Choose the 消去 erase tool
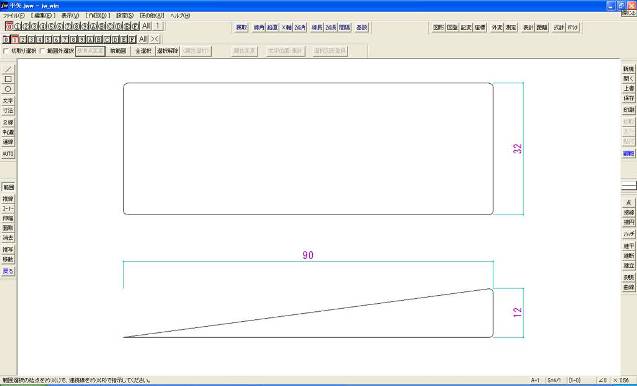637x386 pixels. point(8,238)
